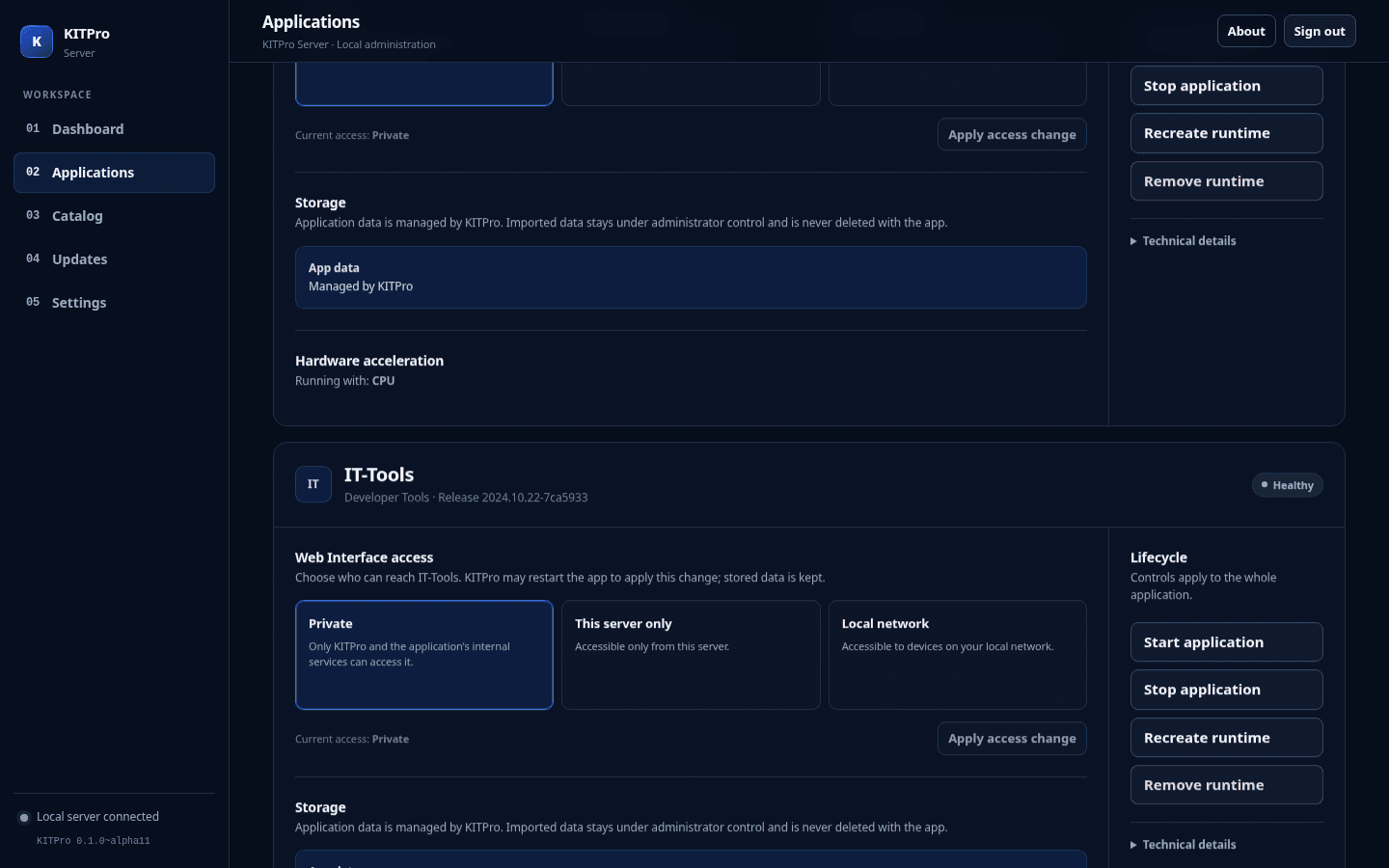Screen dimensions: 1389x868
Task: Open the Dashboard workspace page
Action: tap(114, 129)
